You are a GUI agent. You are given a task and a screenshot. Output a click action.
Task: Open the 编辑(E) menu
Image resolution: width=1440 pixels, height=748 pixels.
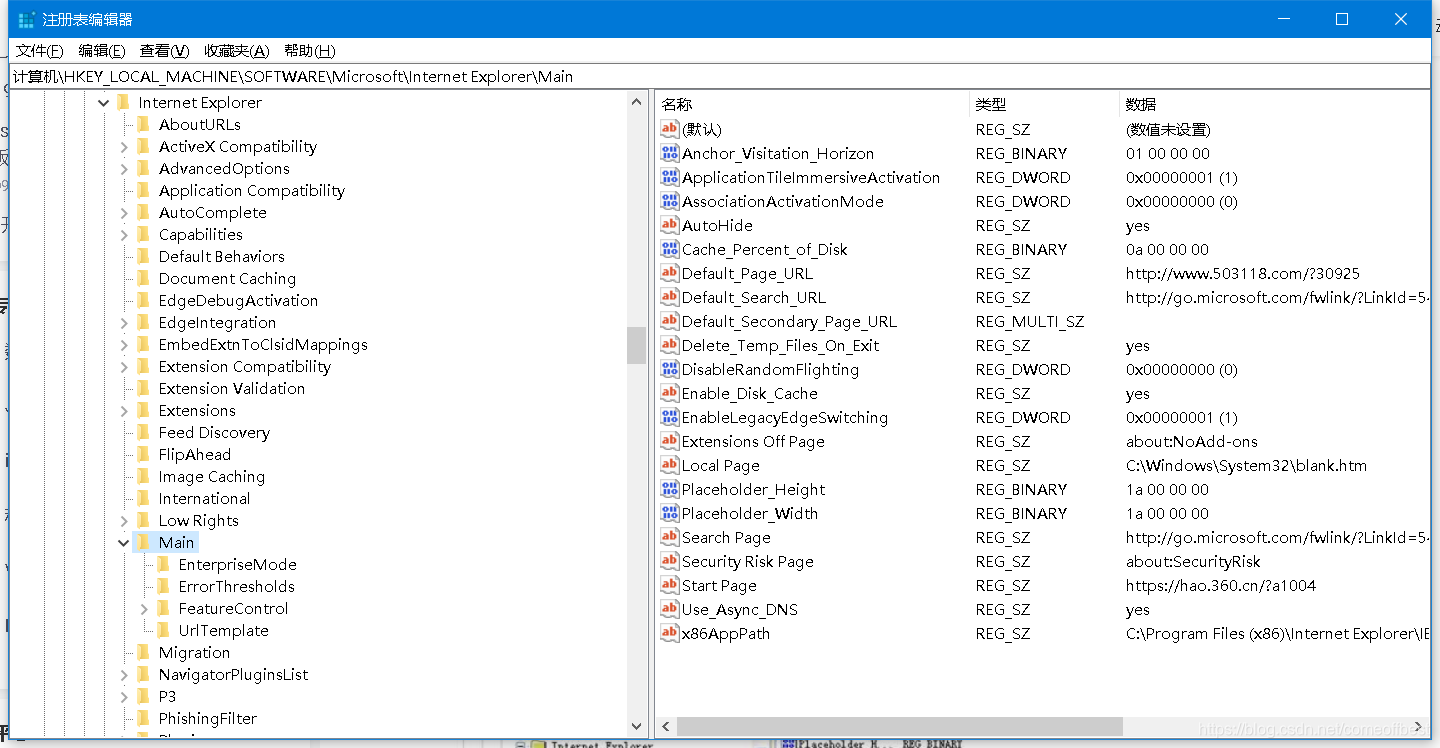(102, 51)
